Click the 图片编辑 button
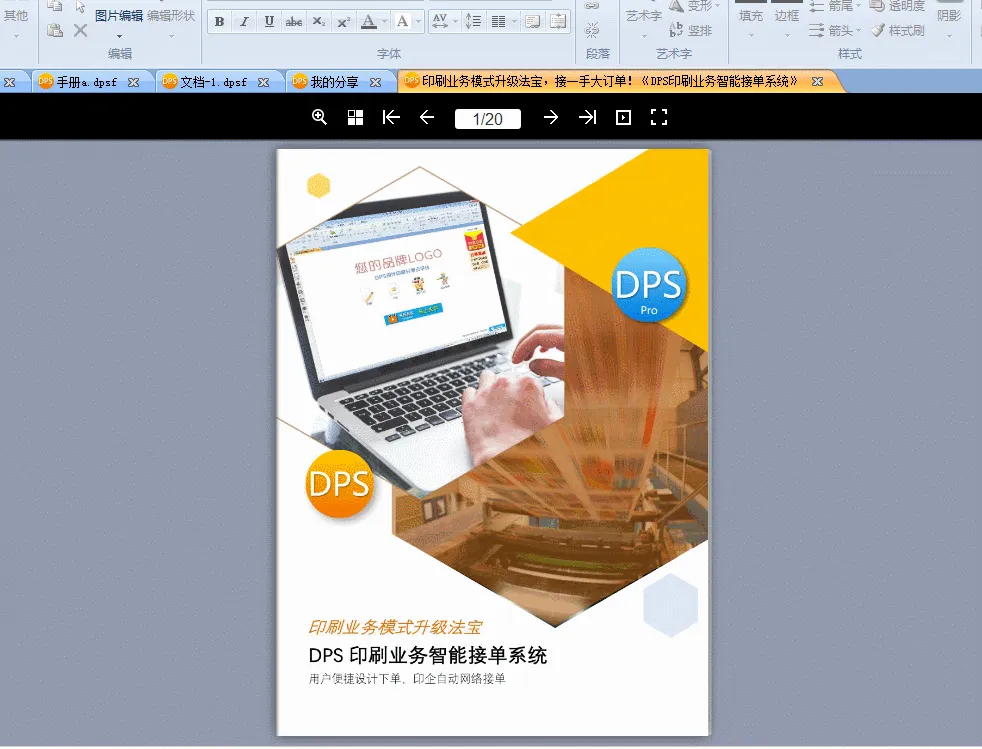982x749 pixels. tap(119, 16)
